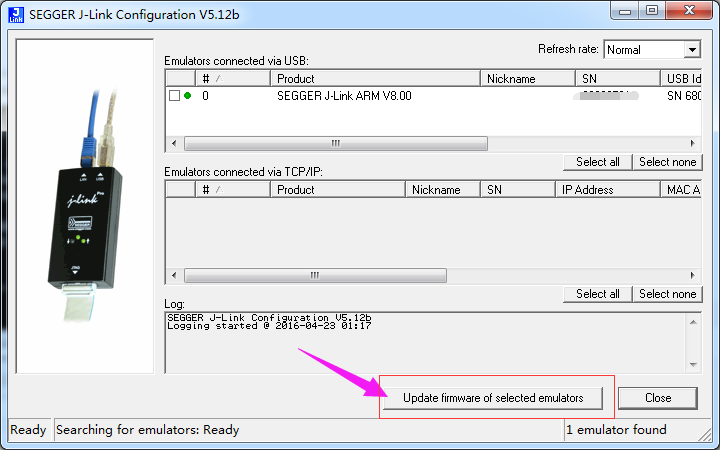This screenshot has height=450, width=720.
Task: Click Select none under the USB list
Action: 668,162
